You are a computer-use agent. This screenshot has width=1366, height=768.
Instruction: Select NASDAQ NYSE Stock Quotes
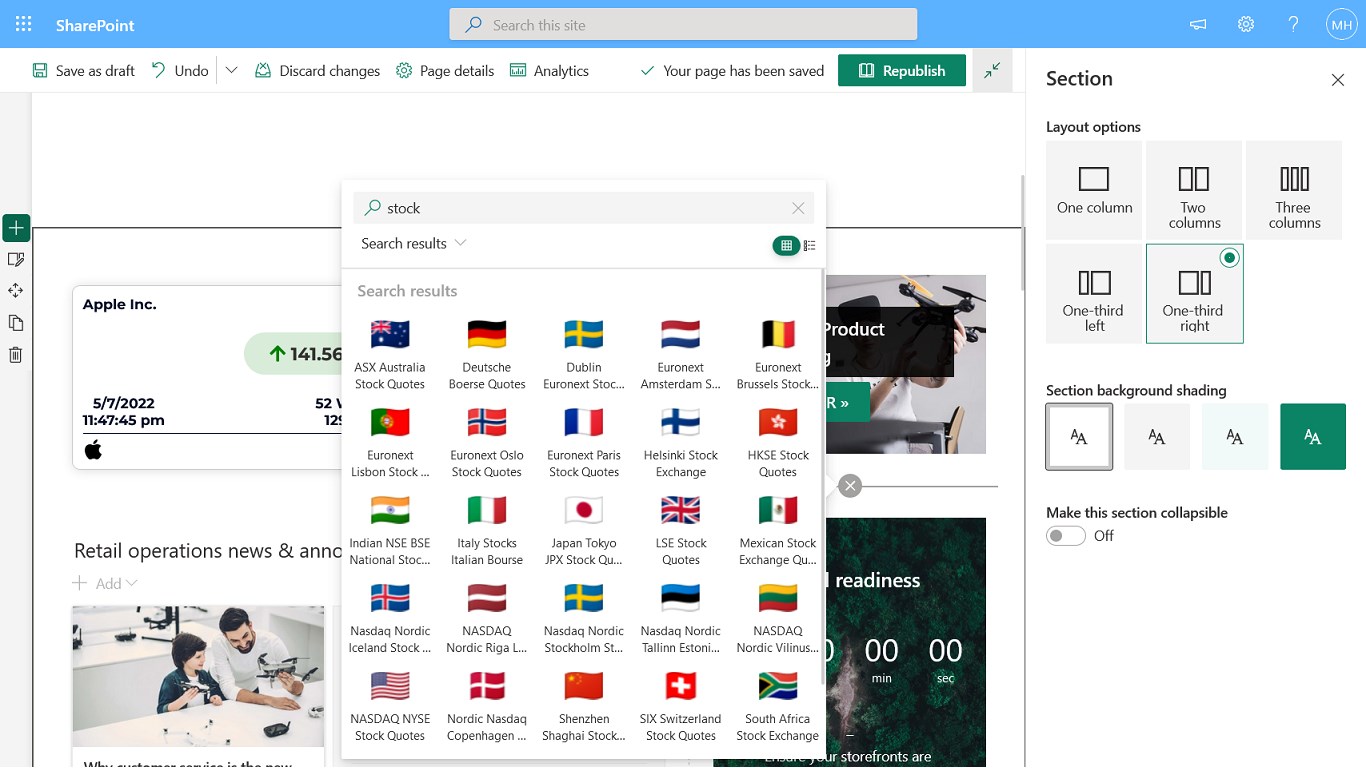tap(390, 706)
